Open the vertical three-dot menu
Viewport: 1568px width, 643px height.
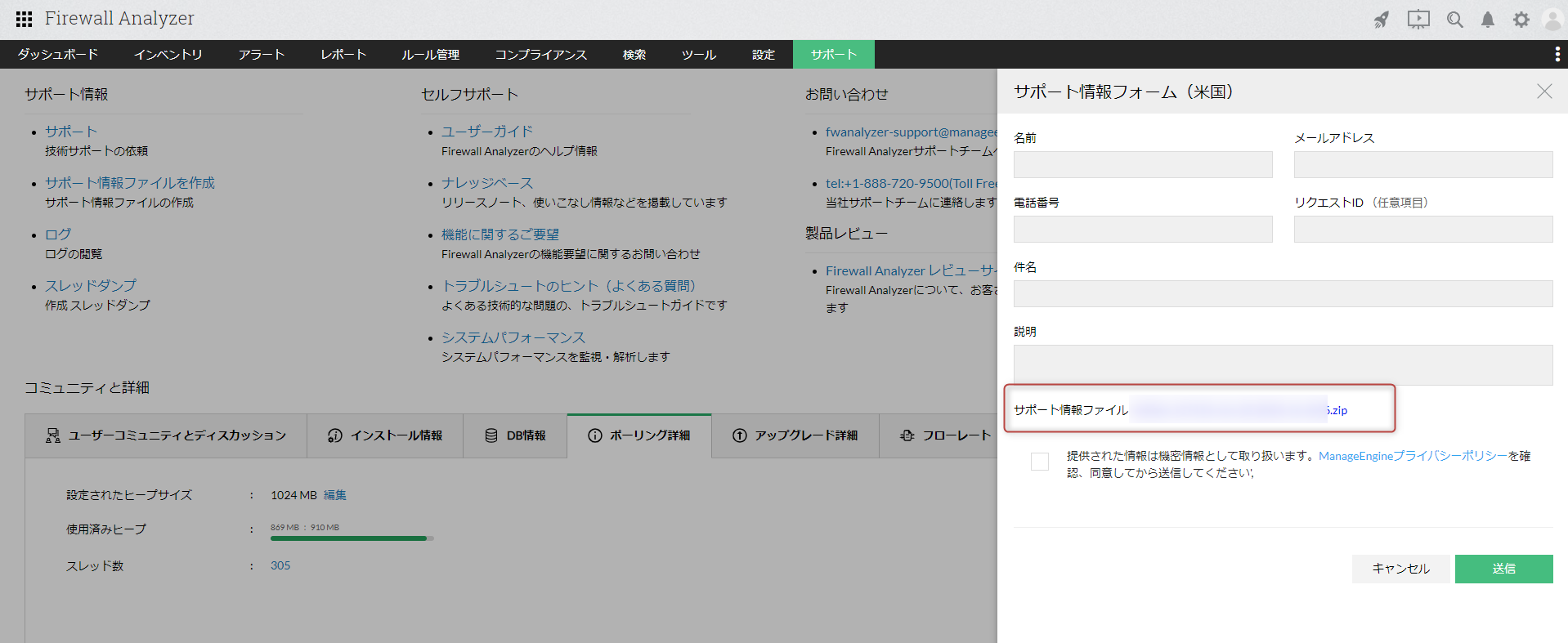(1557, 54)
